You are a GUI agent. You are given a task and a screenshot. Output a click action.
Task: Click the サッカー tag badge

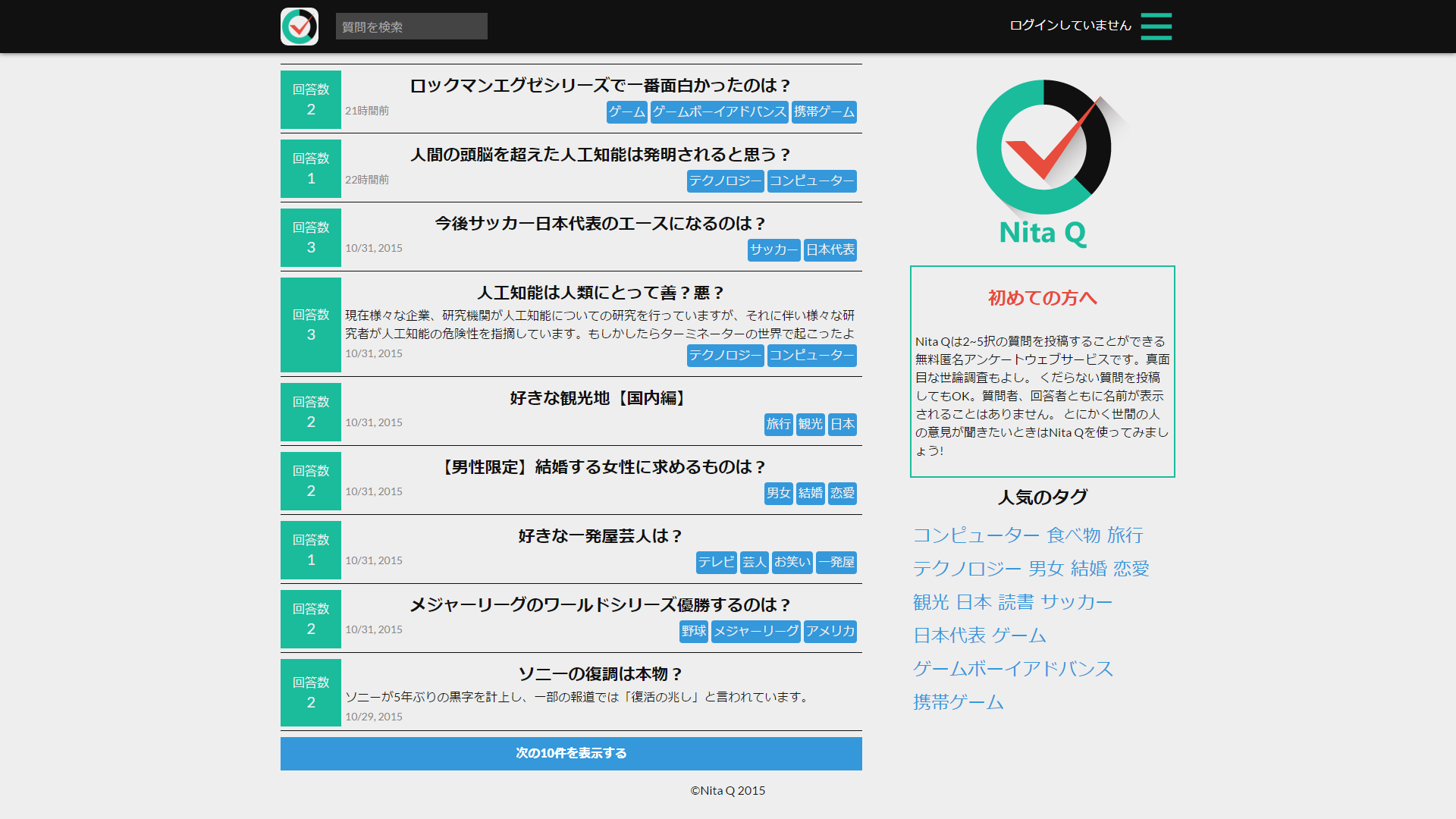773,250
